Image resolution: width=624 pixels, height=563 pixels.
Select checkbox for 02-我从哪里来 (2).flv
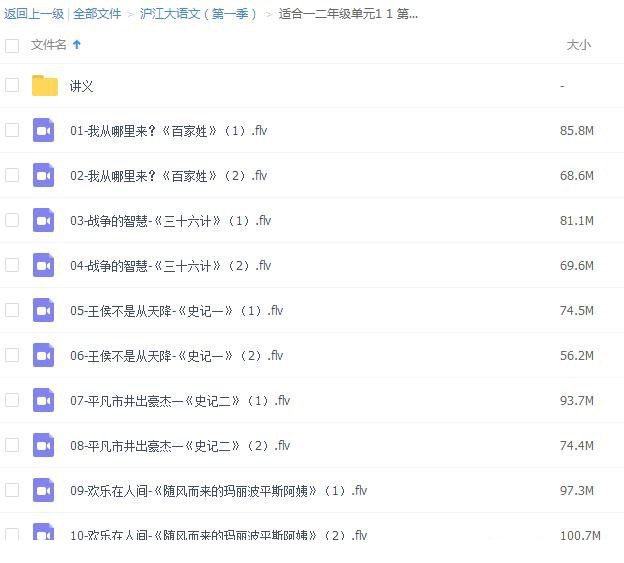(12, 175)
